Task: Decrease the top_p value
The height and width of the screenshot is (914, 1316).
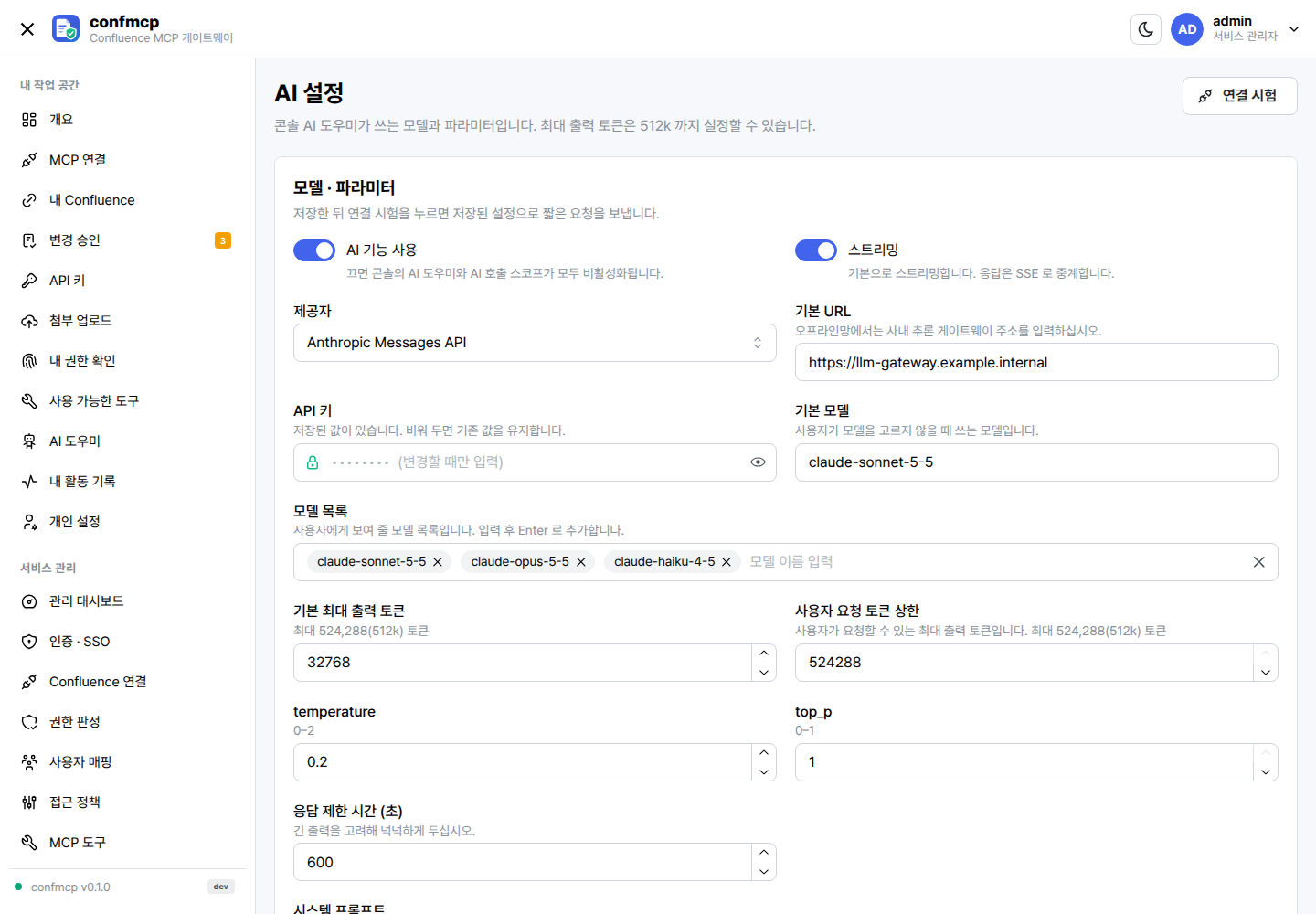Action: tap(1266, 772)
